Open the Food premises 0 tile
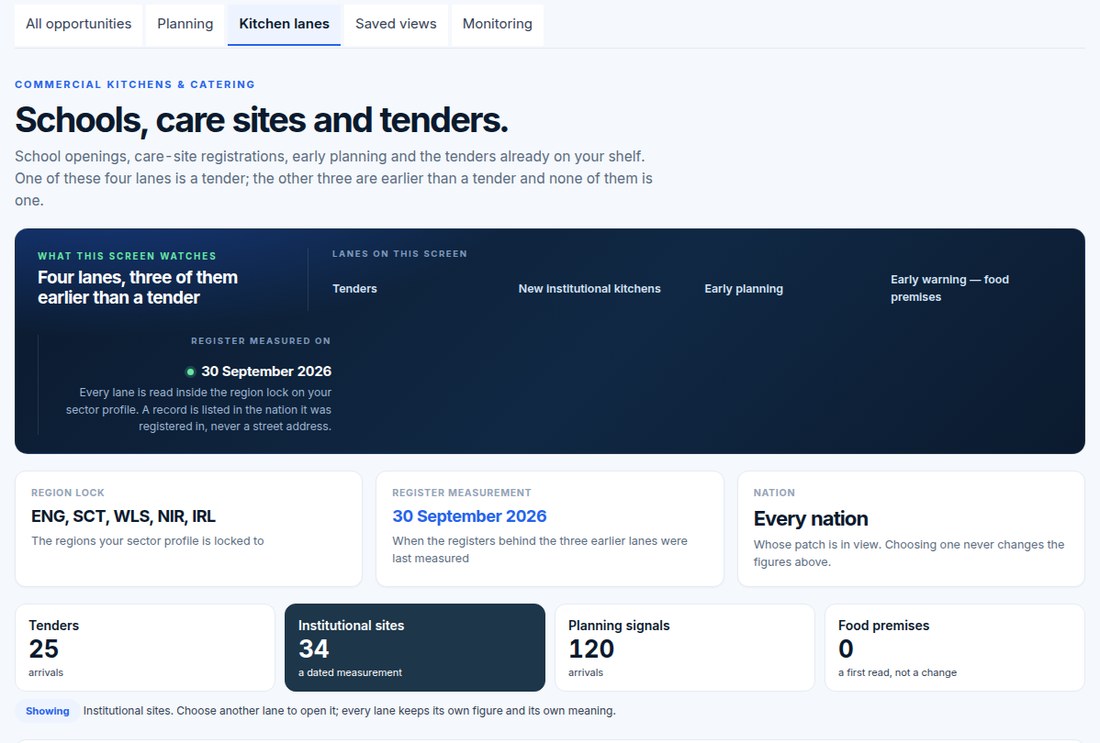 click(x=955, y=648)
